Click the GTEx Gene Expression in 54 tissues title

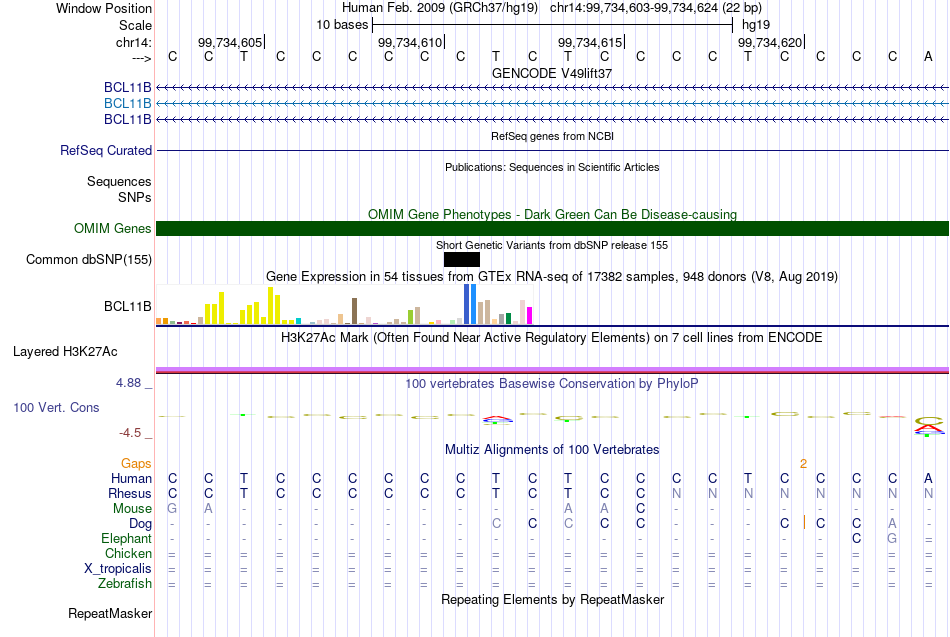(552, 277)
